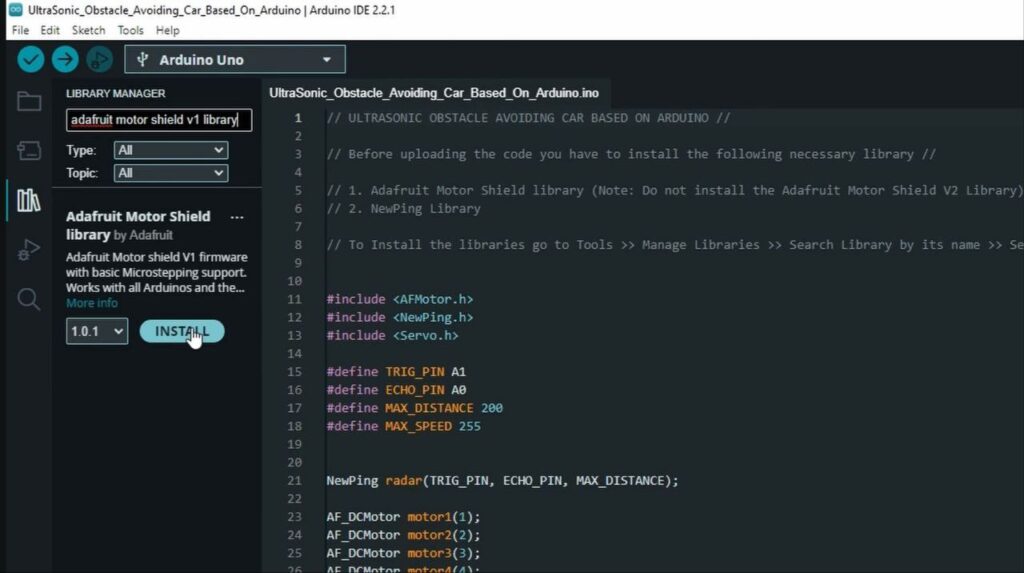
Task: Expand the Topic filter dropdown
Action: click(171, 173)
